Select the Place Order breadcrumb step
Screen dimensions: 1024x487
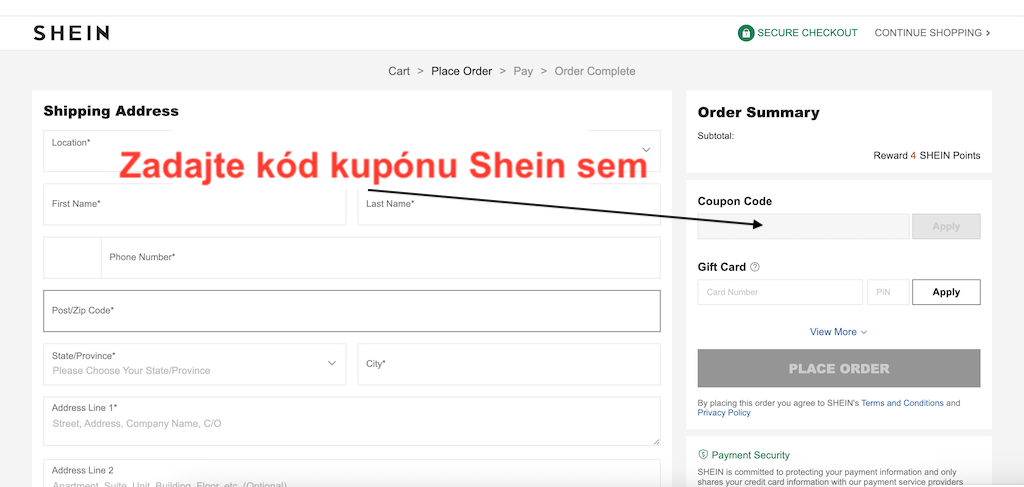click(x=462, y=71)
